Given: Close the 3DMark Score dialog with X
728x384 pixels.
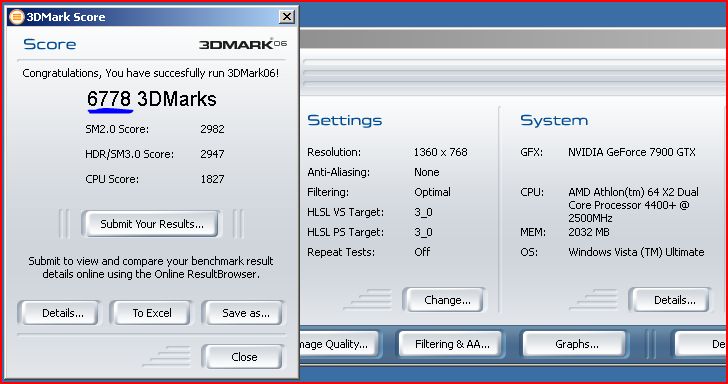Looking at the screenshot, I should pyautogui.click(x=287, y=17).
